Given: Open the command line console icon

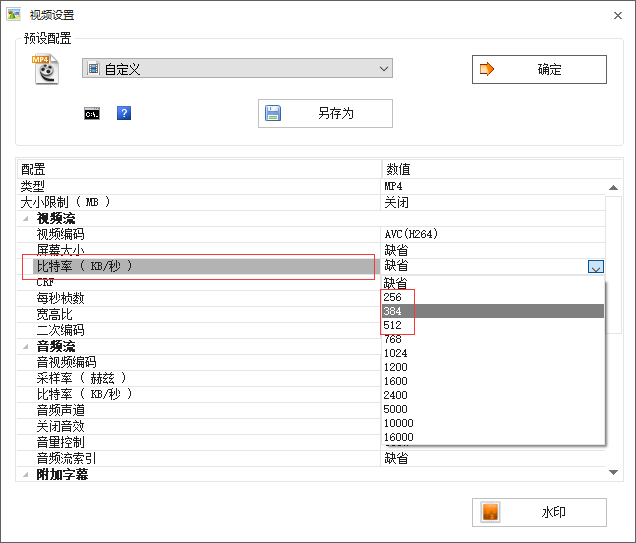Looking at the screenshot, I should pos(92,114).
